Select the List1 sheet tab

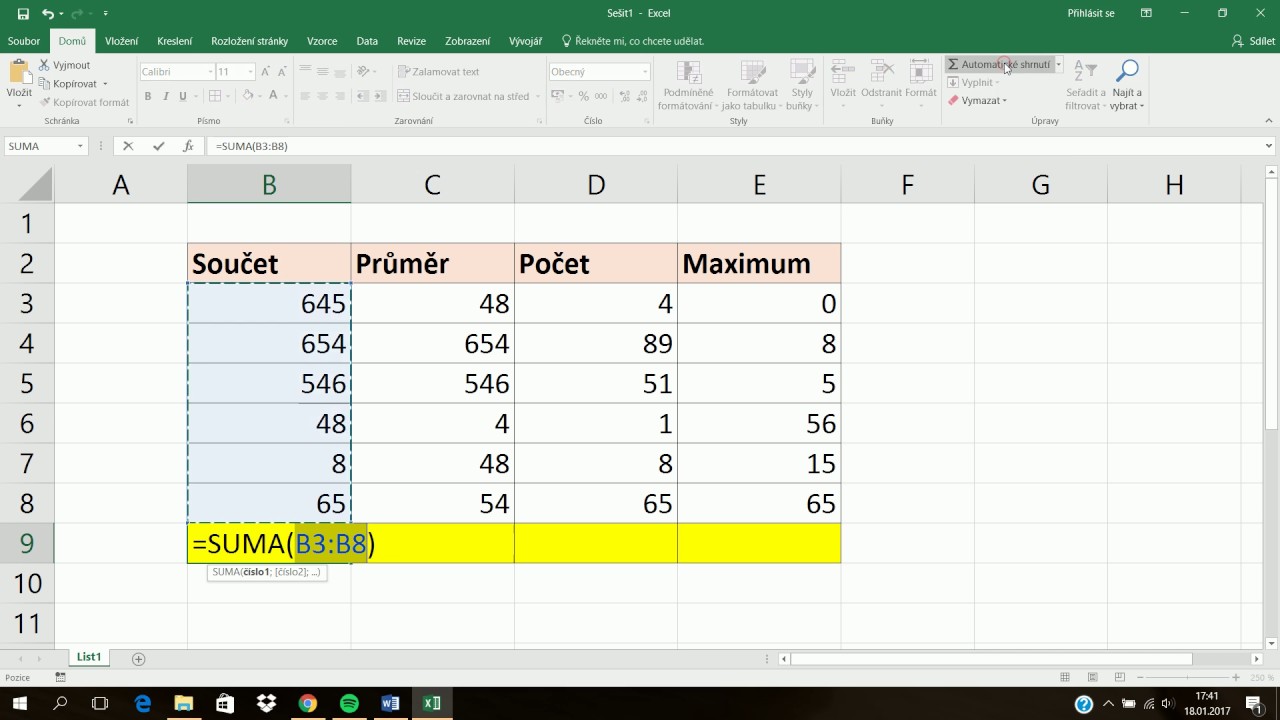point(89,657)
